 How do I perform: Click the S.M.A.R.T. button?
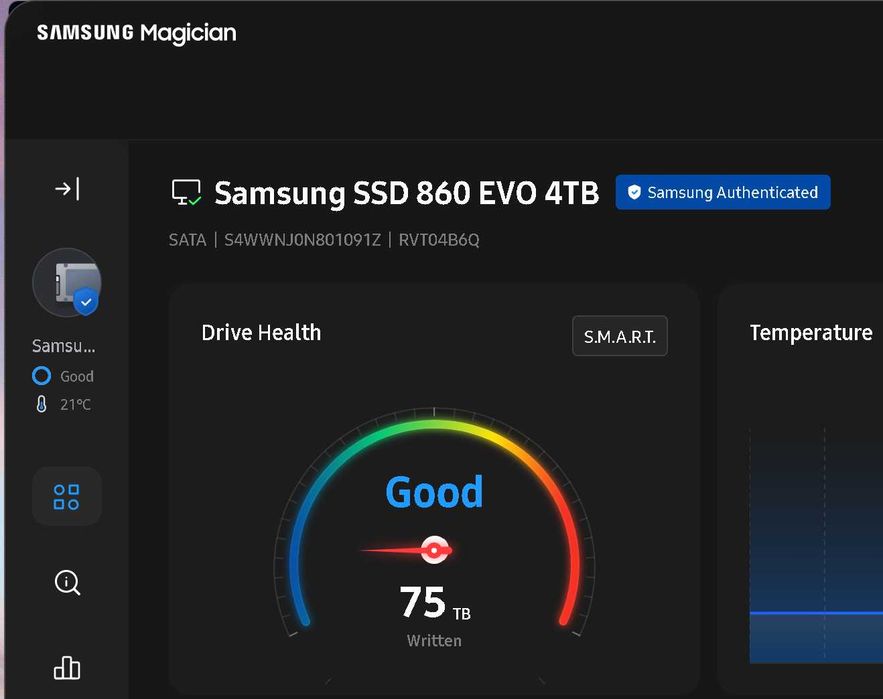click(x=619, y=336)
